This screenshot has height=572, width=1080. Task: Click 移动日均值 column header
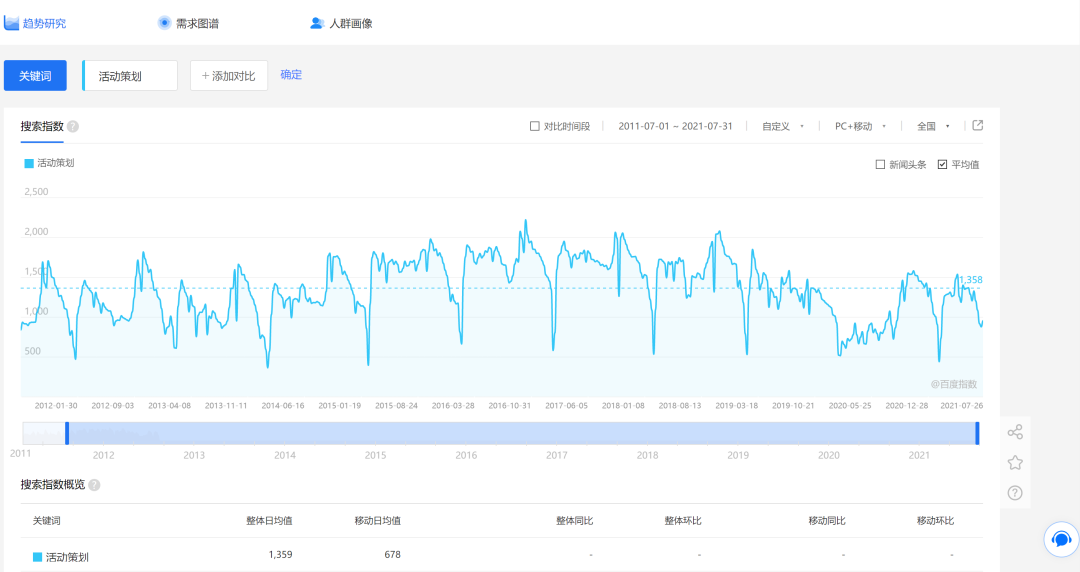click(377, 520)
